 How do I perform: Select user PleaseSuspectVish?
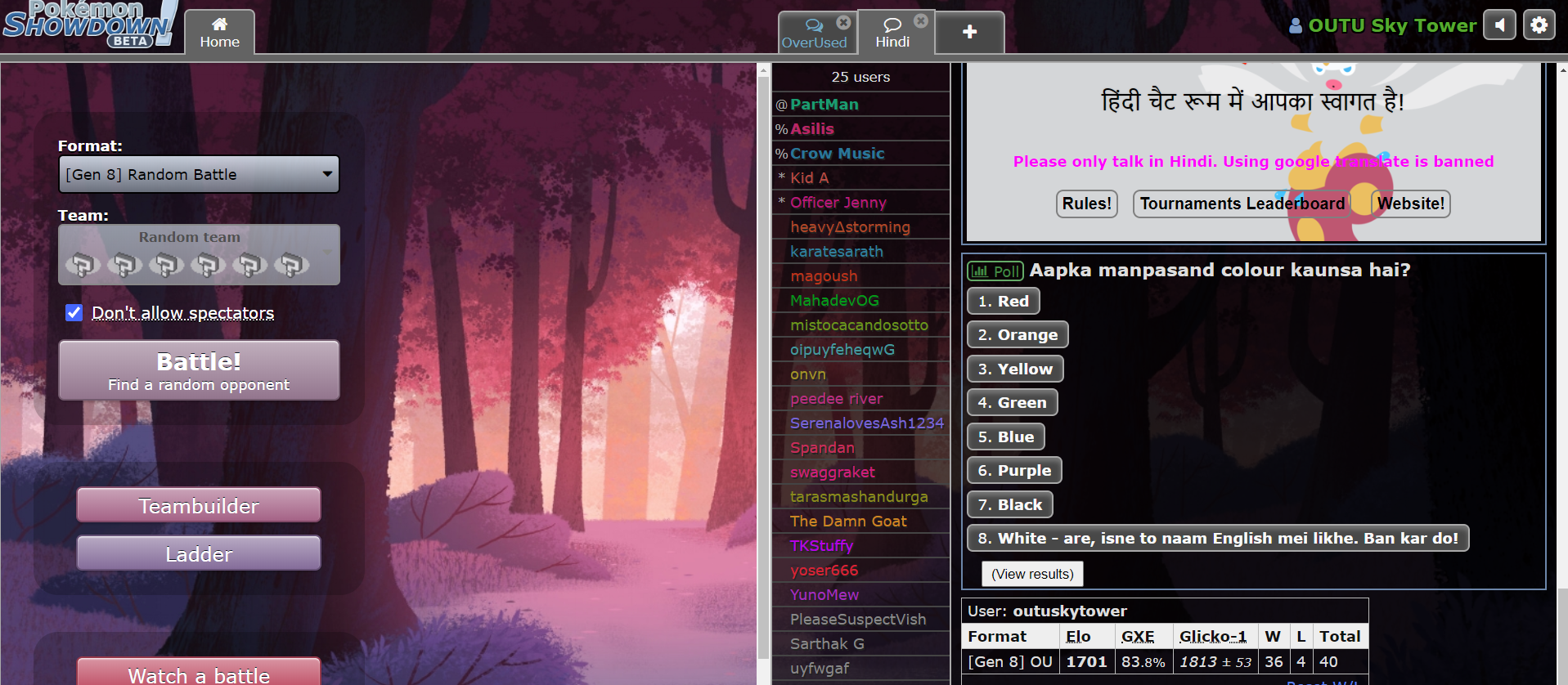click(x=860, y=619)
